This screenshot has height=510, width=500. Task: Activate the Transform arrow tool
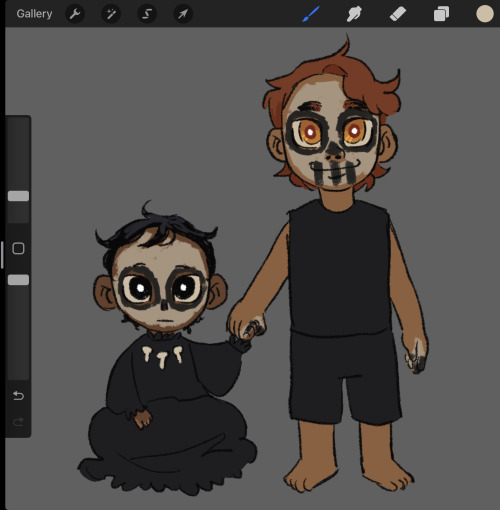click(183, 14)
